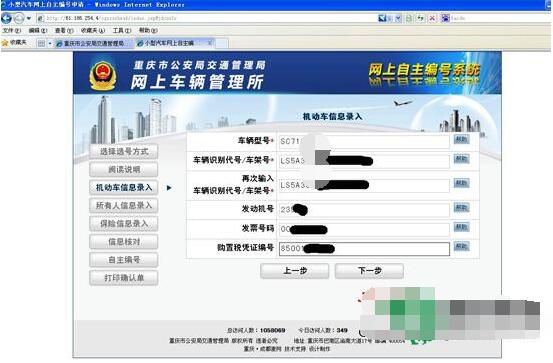The width and height of the screenshot is (553, 363).
Task: Select the 机动车信息录入 sidebar step
Action: click(x=124, y=187)
